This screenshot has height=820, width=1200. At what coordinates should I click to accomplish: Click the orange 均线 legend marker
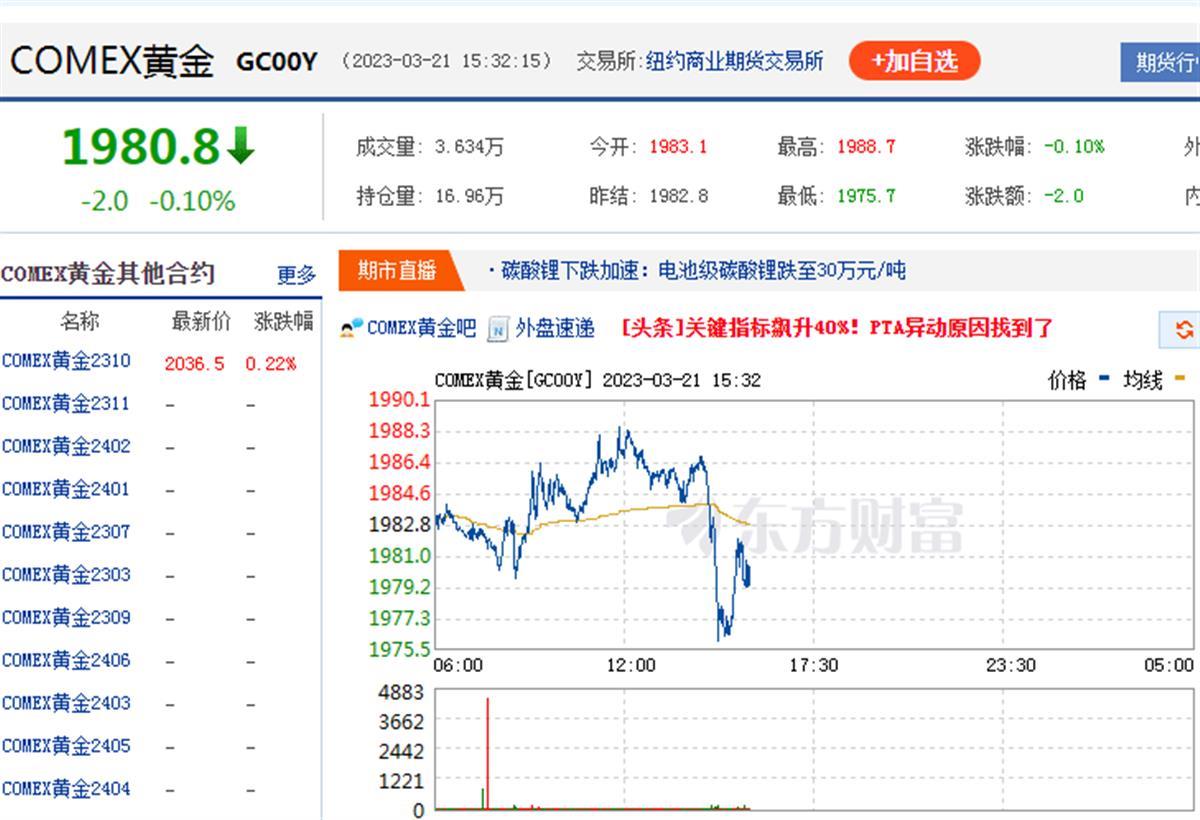1179,380
